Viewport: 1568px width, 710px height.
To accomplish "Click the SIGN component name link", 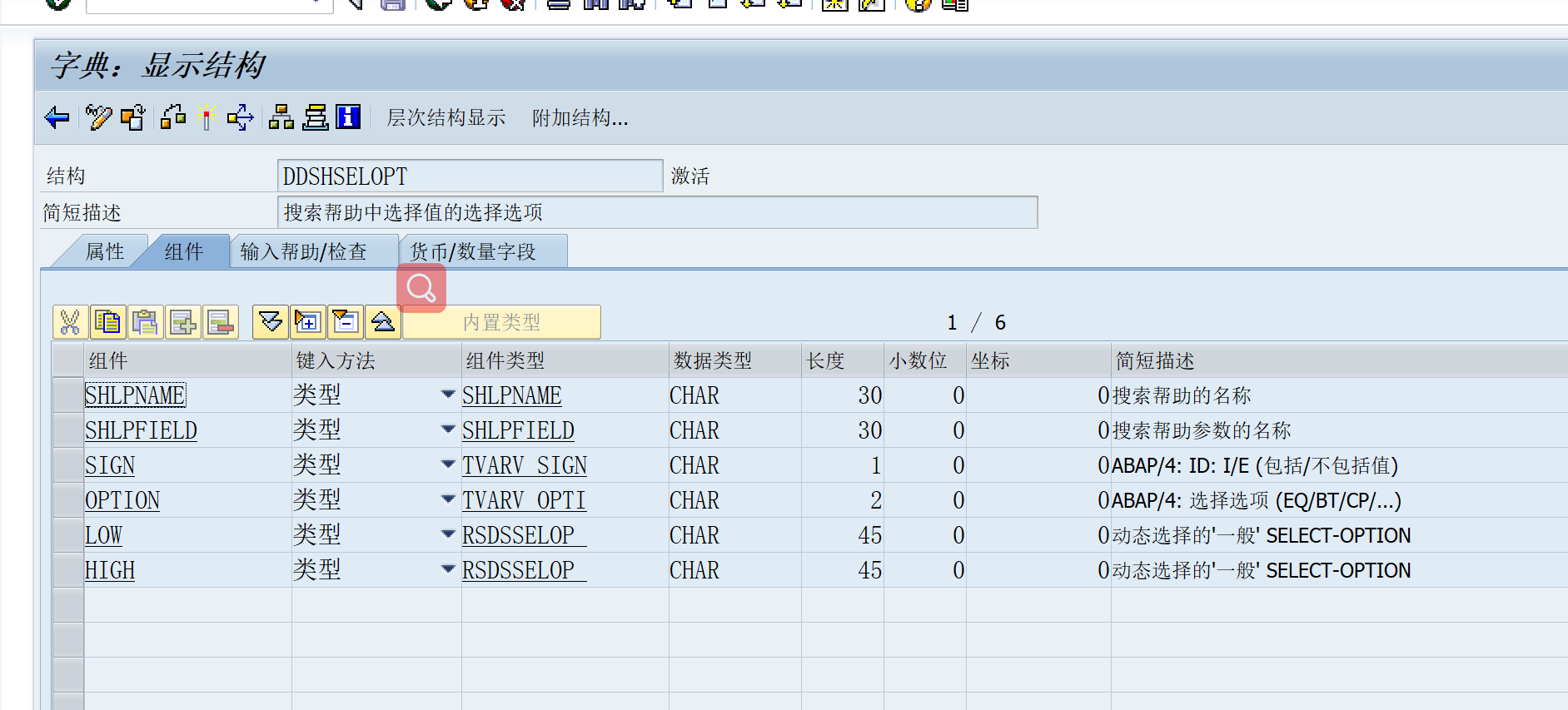I will (x=110, y=465).
